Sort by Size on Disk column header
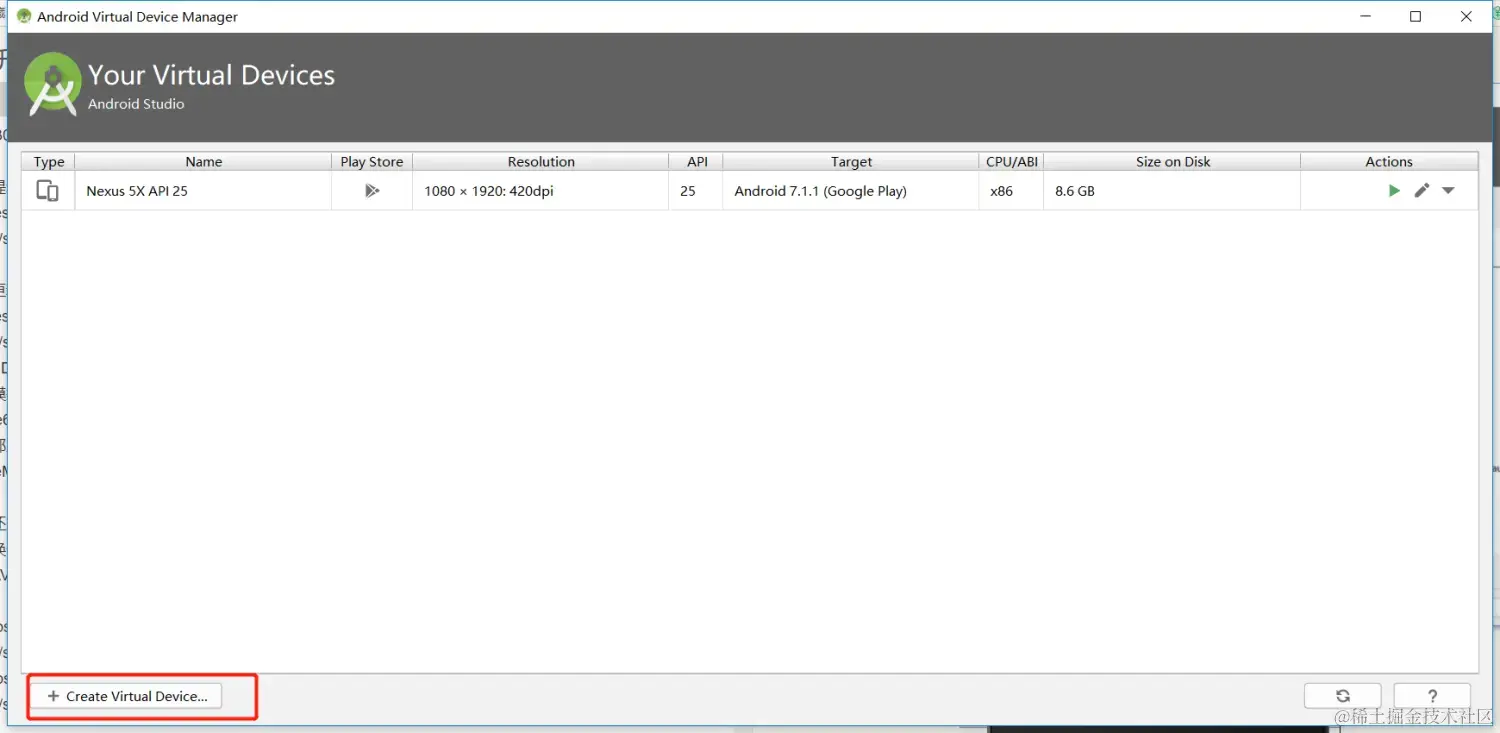This screenshot has width=1500, height=733. pyautogui.click(x=1173, y=161)
